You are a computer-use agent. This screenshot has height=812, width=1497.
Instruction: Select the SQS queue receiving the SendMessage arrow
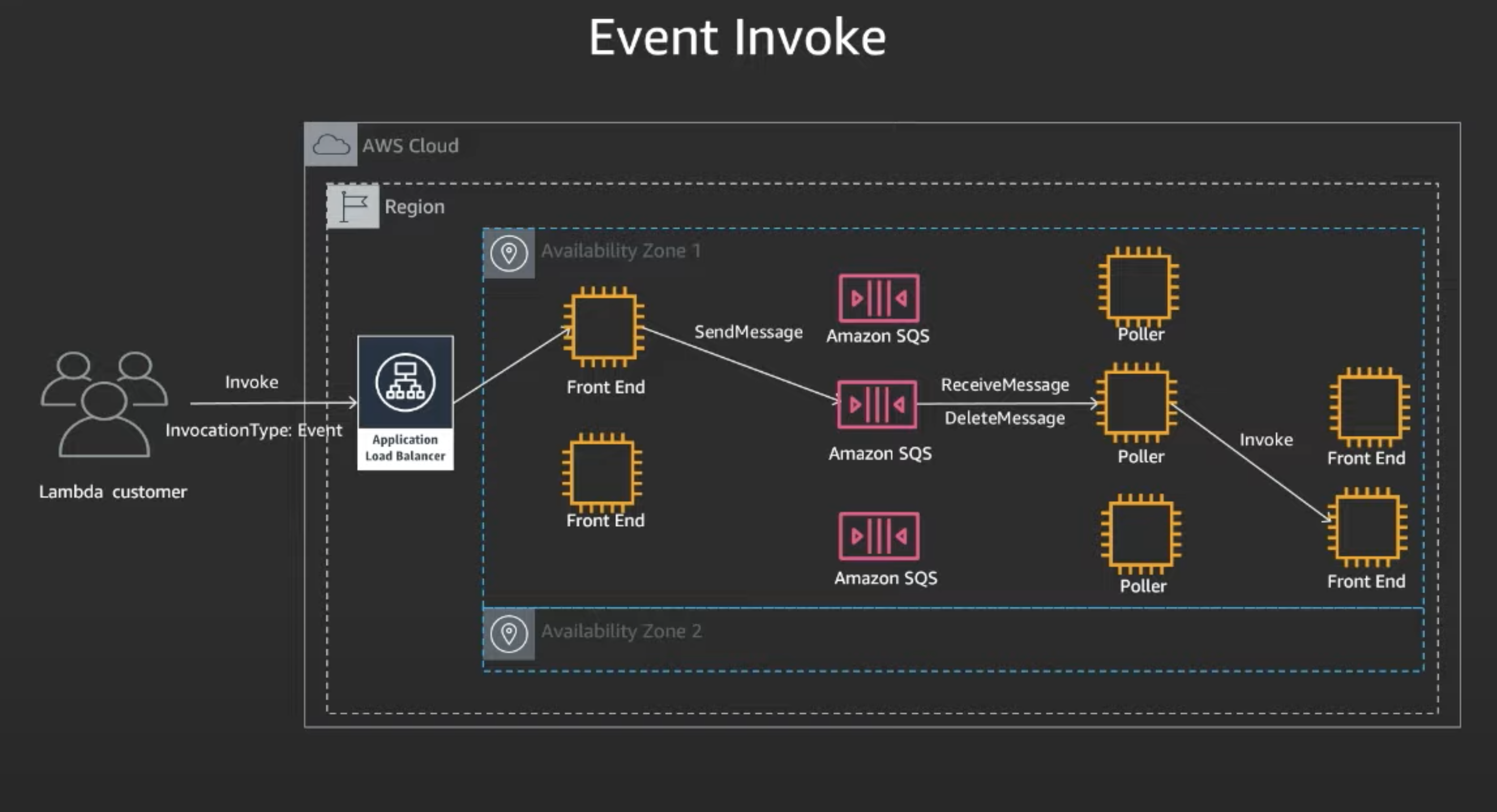click(877, 405)
